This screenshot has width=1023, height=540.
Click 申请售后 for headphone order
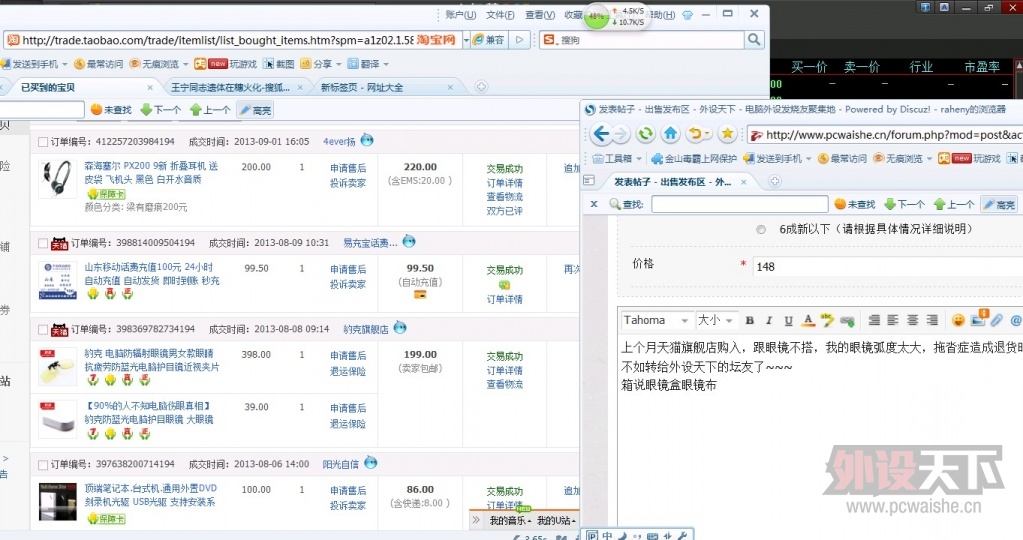tap(348, 168)
